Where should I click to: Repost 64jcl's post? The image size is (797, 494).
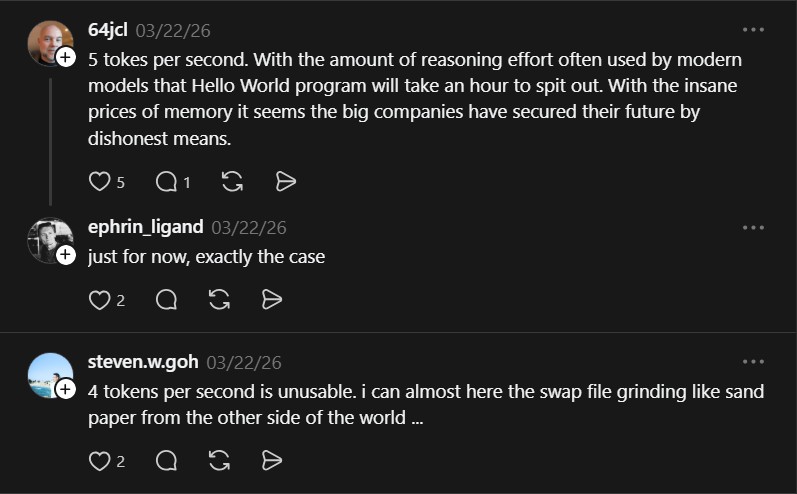coord(232,181)
